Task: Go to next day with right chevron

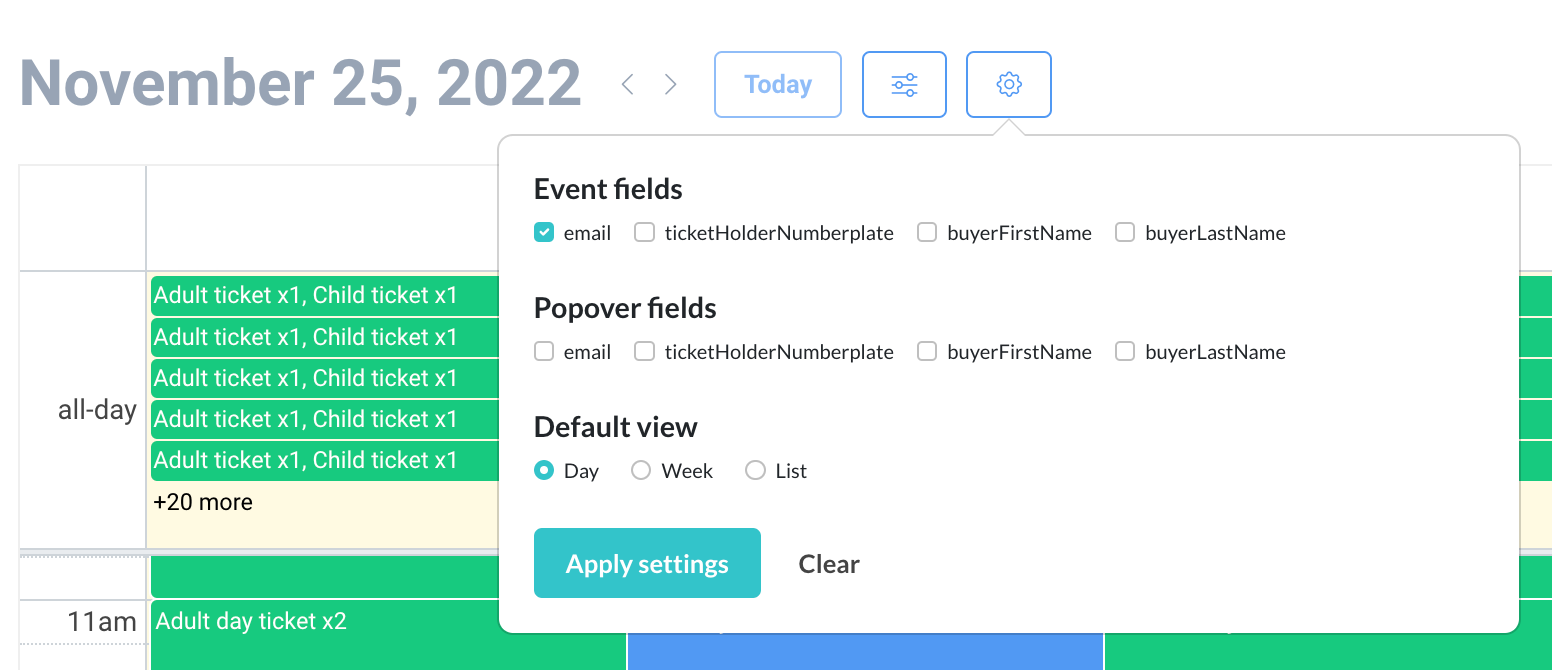Action: pyautogui.click(x=671, y=85)
